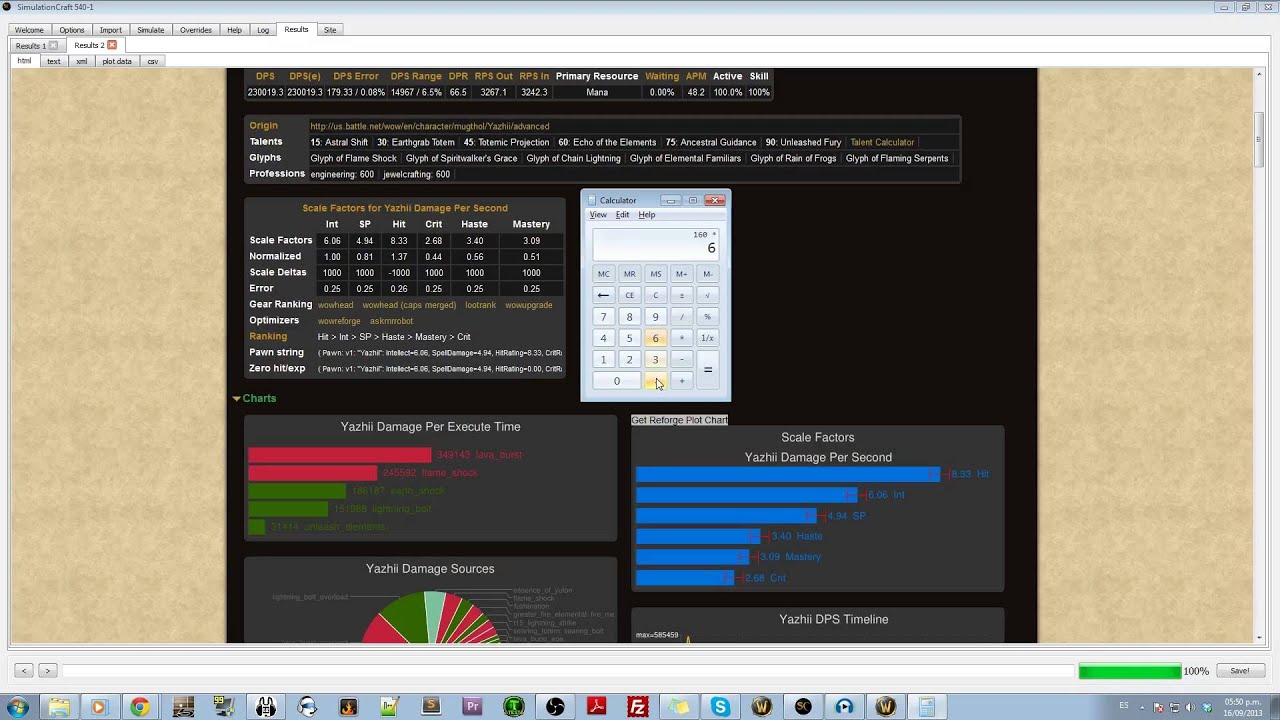The width and height of the screenshot is (1280, 720).
Task: Click the calculator backspace arrow button
Action: click(603, 295)
